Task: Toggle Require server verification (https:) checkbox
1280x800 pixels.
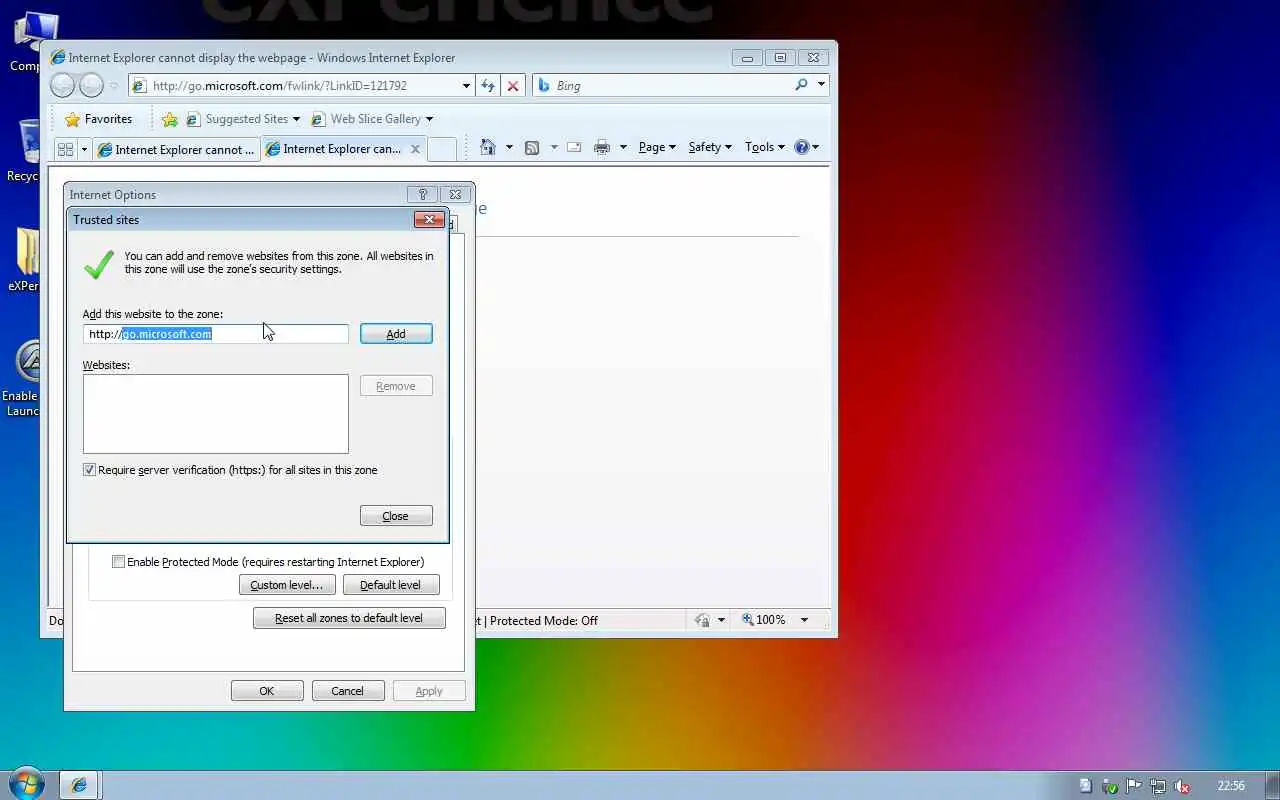Action: coord(90,470)
